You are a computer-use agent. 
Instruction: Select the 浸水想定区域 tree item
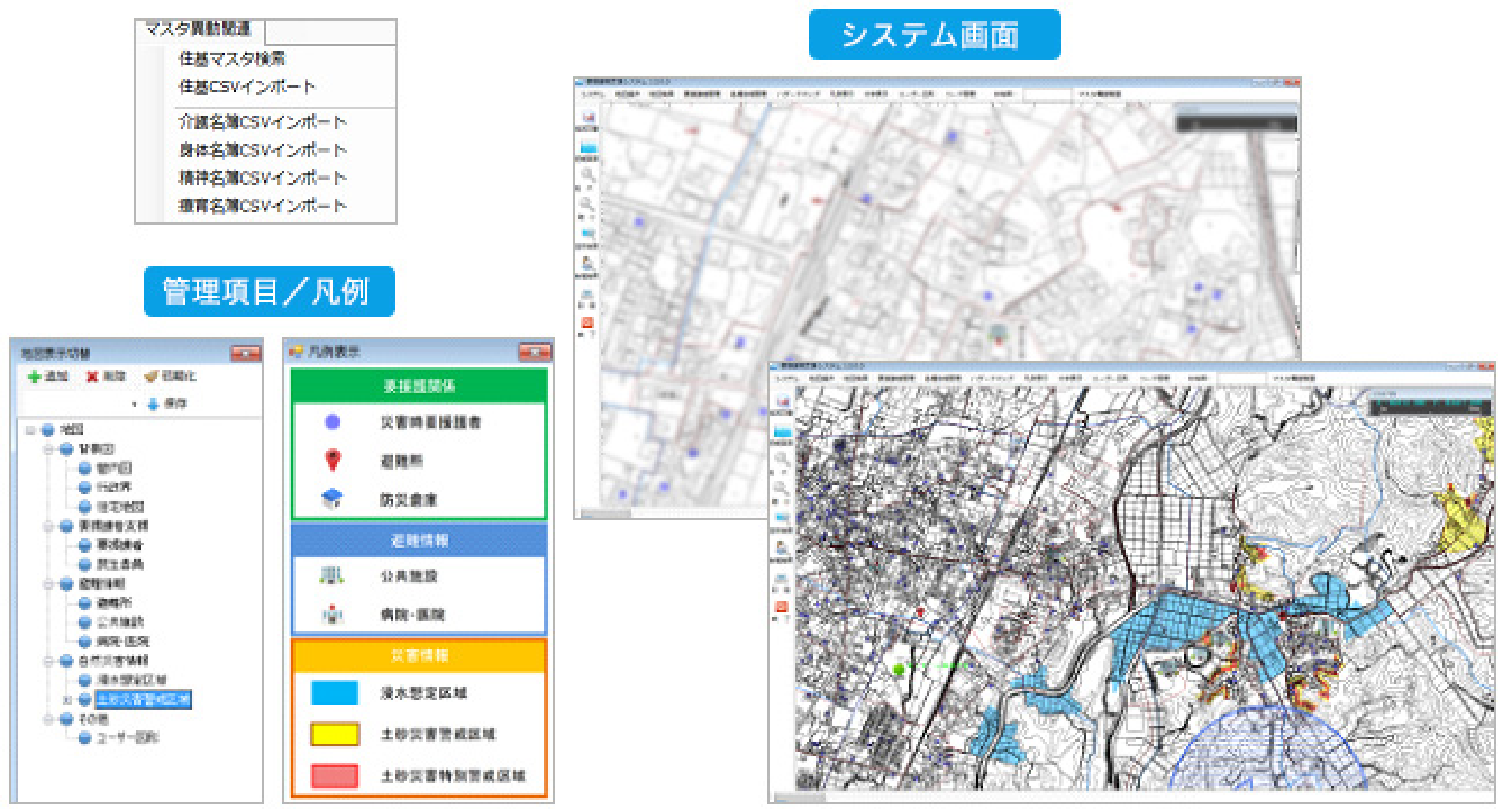[x=131, y=680]
